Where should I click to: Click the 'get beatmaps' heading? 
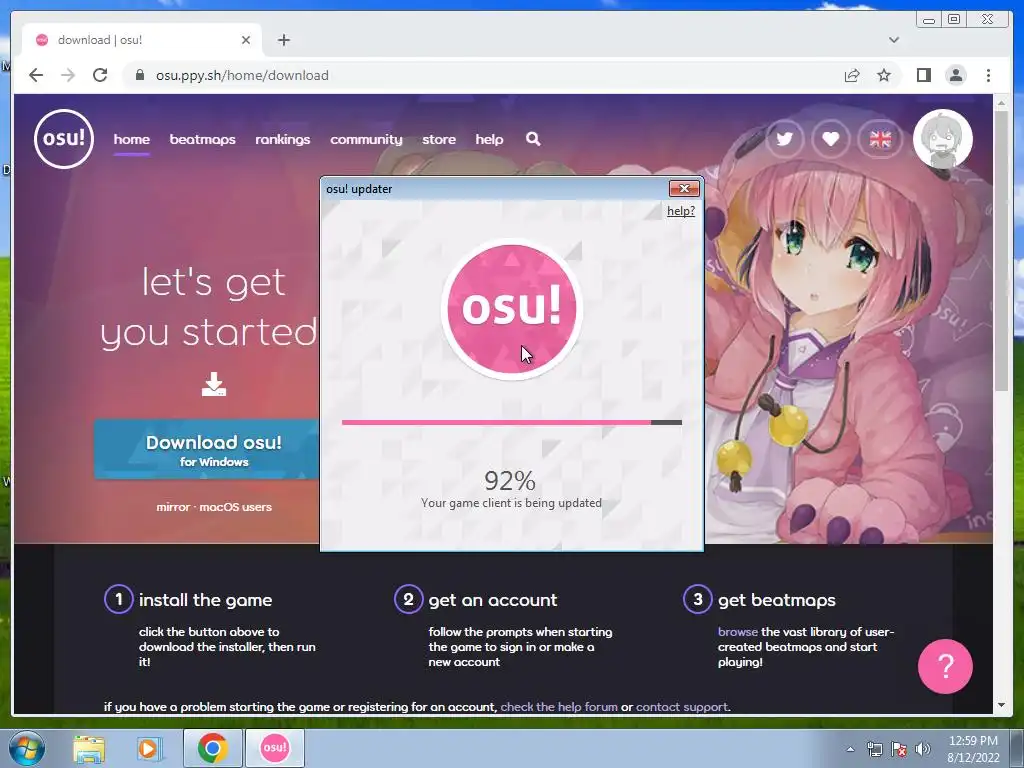pyautogui.click(x=776, y=600)
